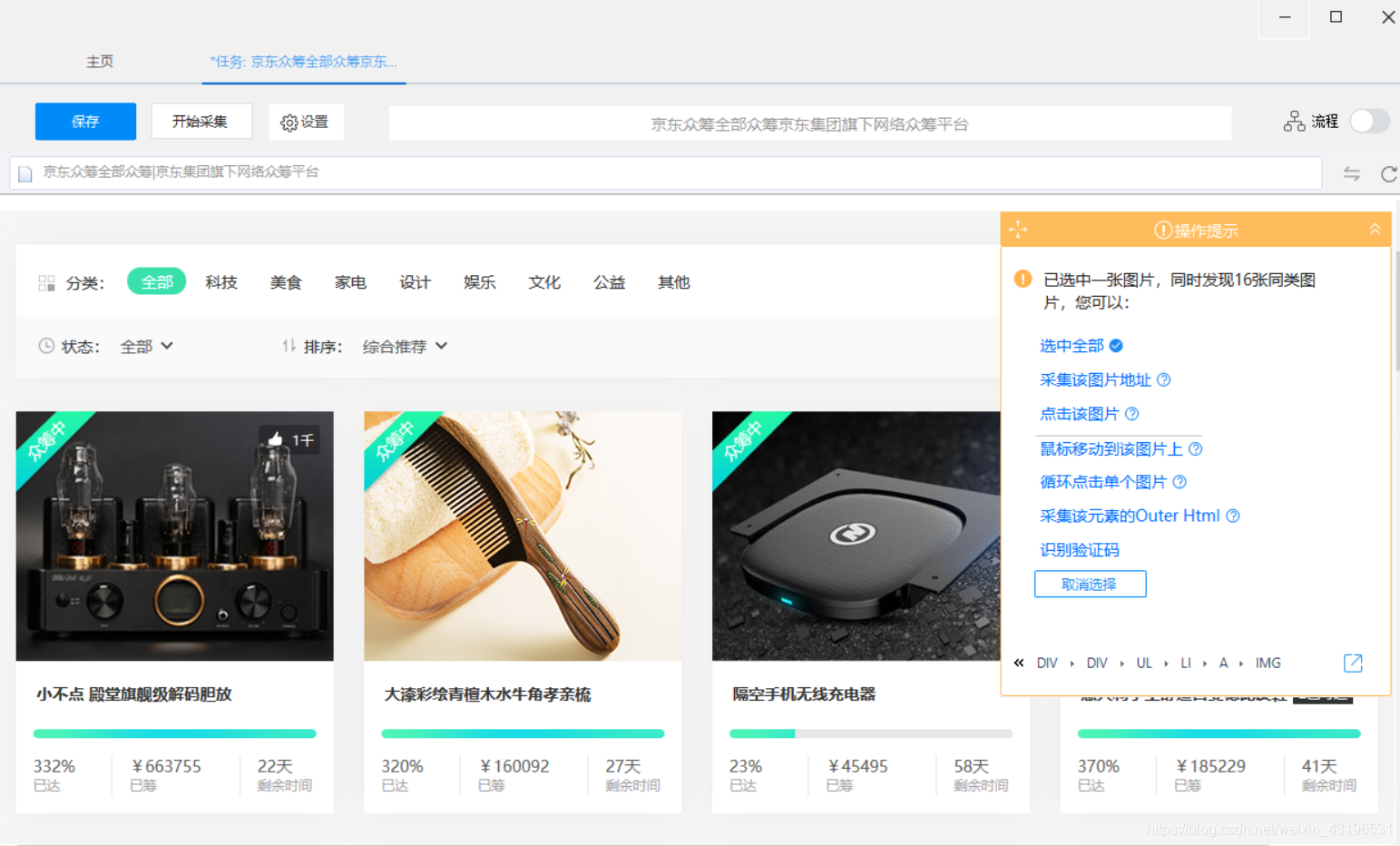Click the help icon next to 循环点击单个图片
1400x846 pixels.
pyautogui.click(x=1180, y=482)
